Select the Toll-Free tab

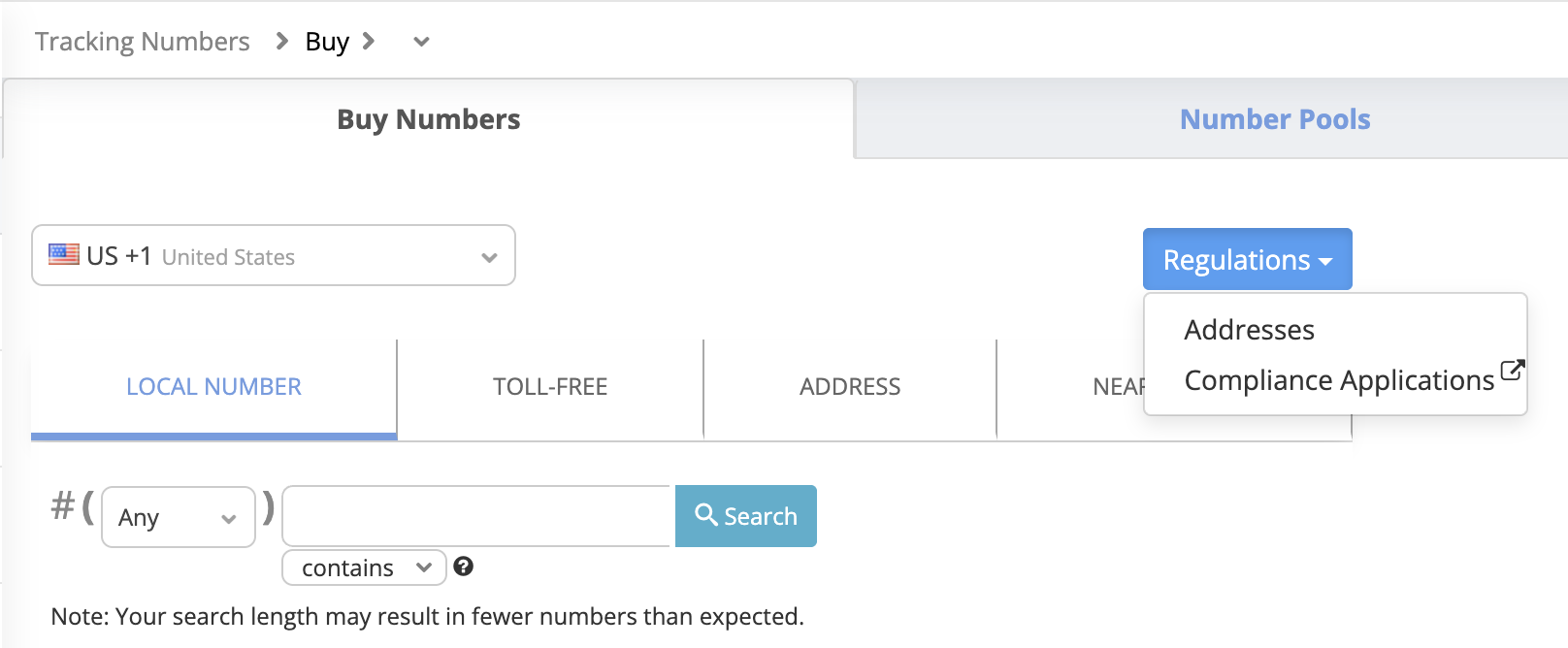pyautogui.click(x=550, y=387)
